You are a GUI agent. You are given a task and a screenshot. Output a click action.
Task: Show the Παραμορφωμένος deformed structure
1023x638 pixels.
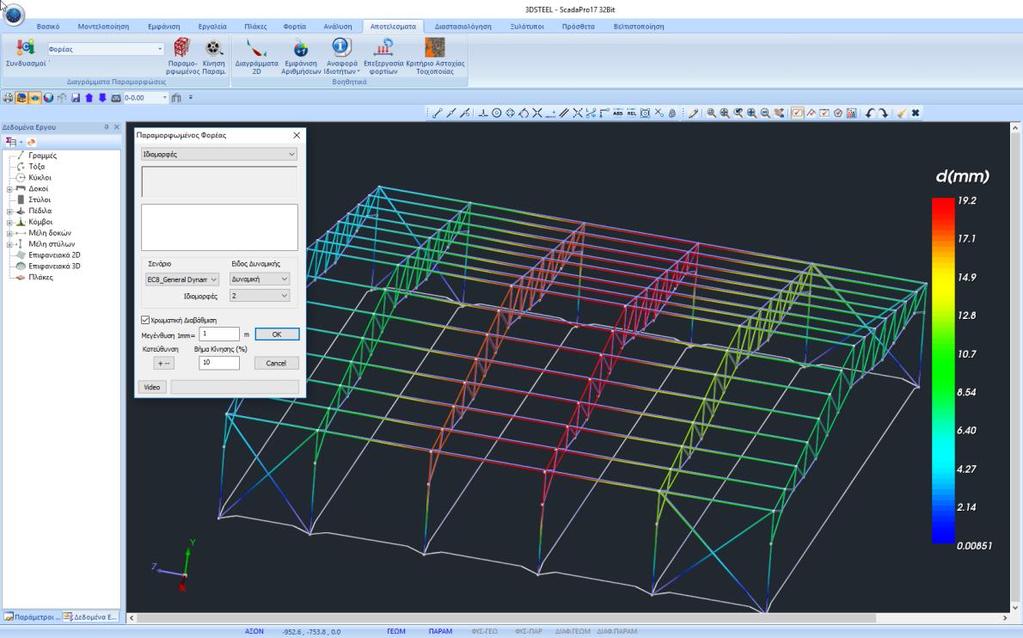(182, 56)
